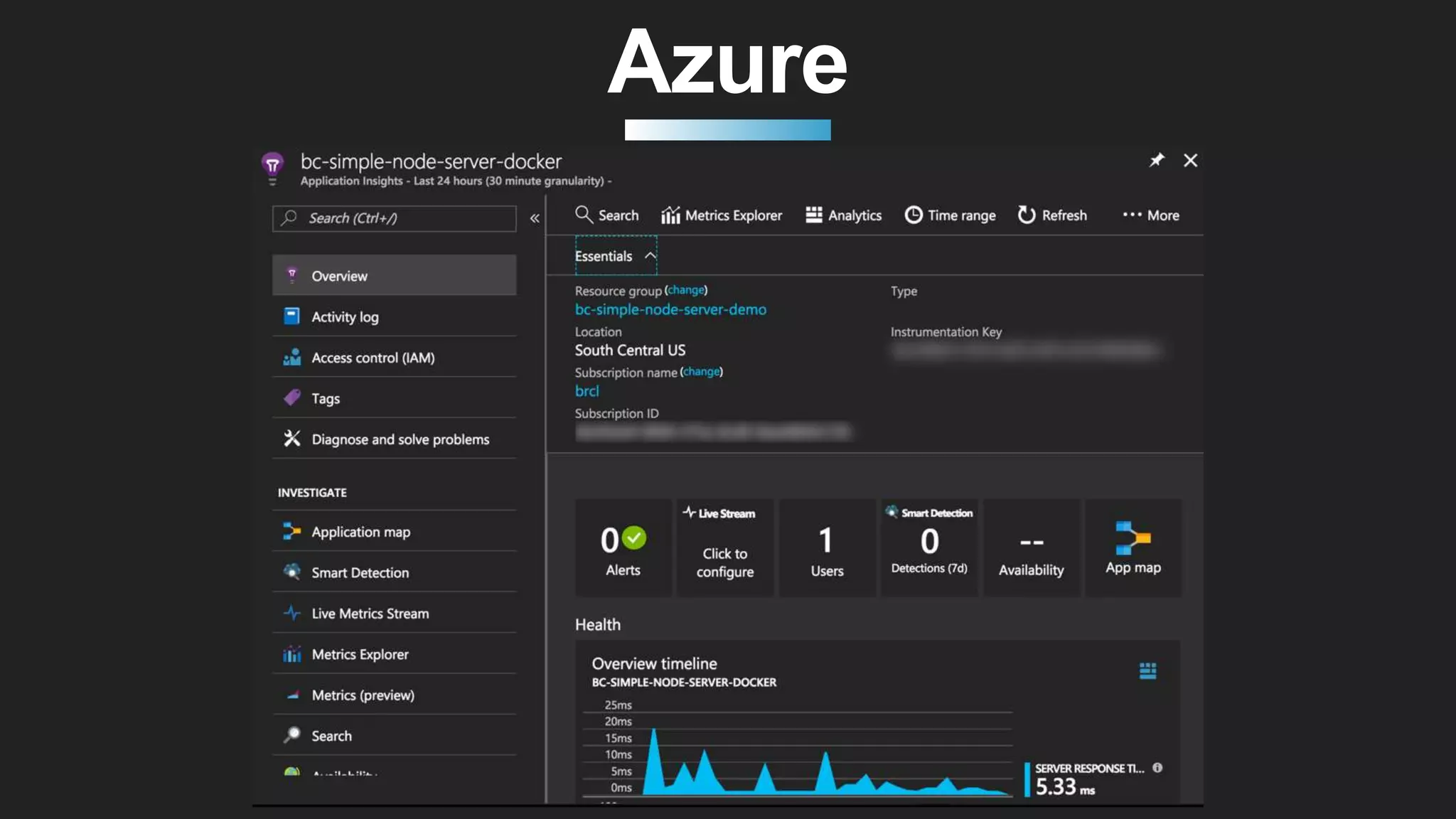Open the More options menu
The height and width of the screenshot is (819, 1456).
click(x=1150, y=215)
